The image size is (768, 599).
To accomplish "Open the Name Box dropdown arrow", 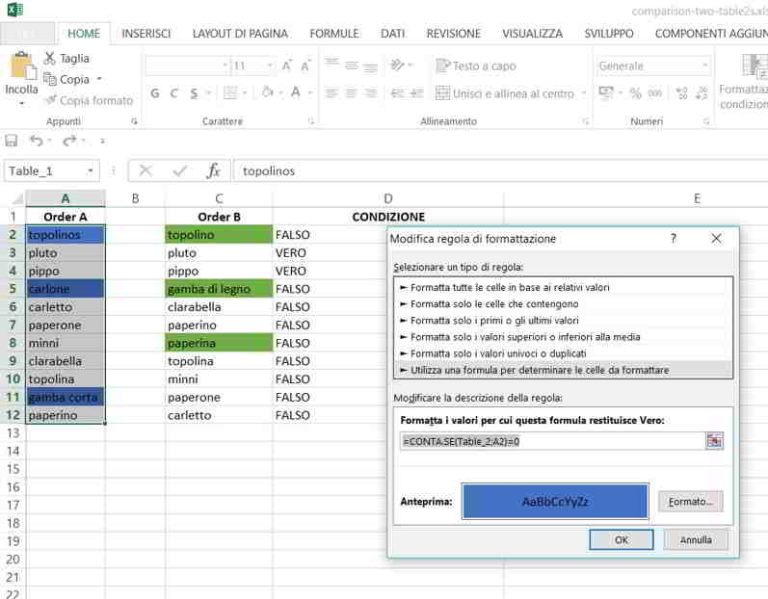I will click(91, 171).
